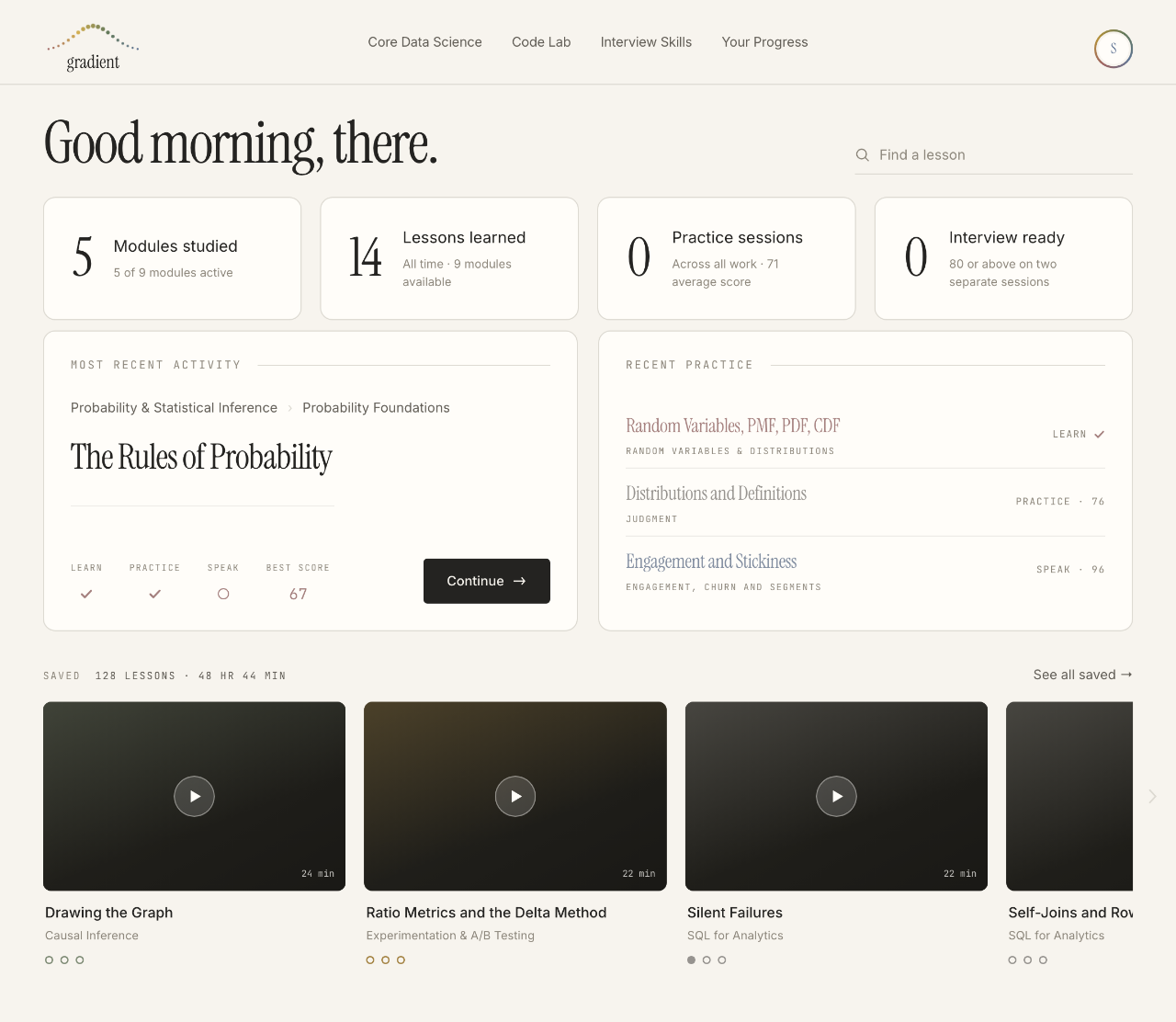1176x1022 pixels.
Task: Select the Practice sessions stat card
Action: [727, 258]
